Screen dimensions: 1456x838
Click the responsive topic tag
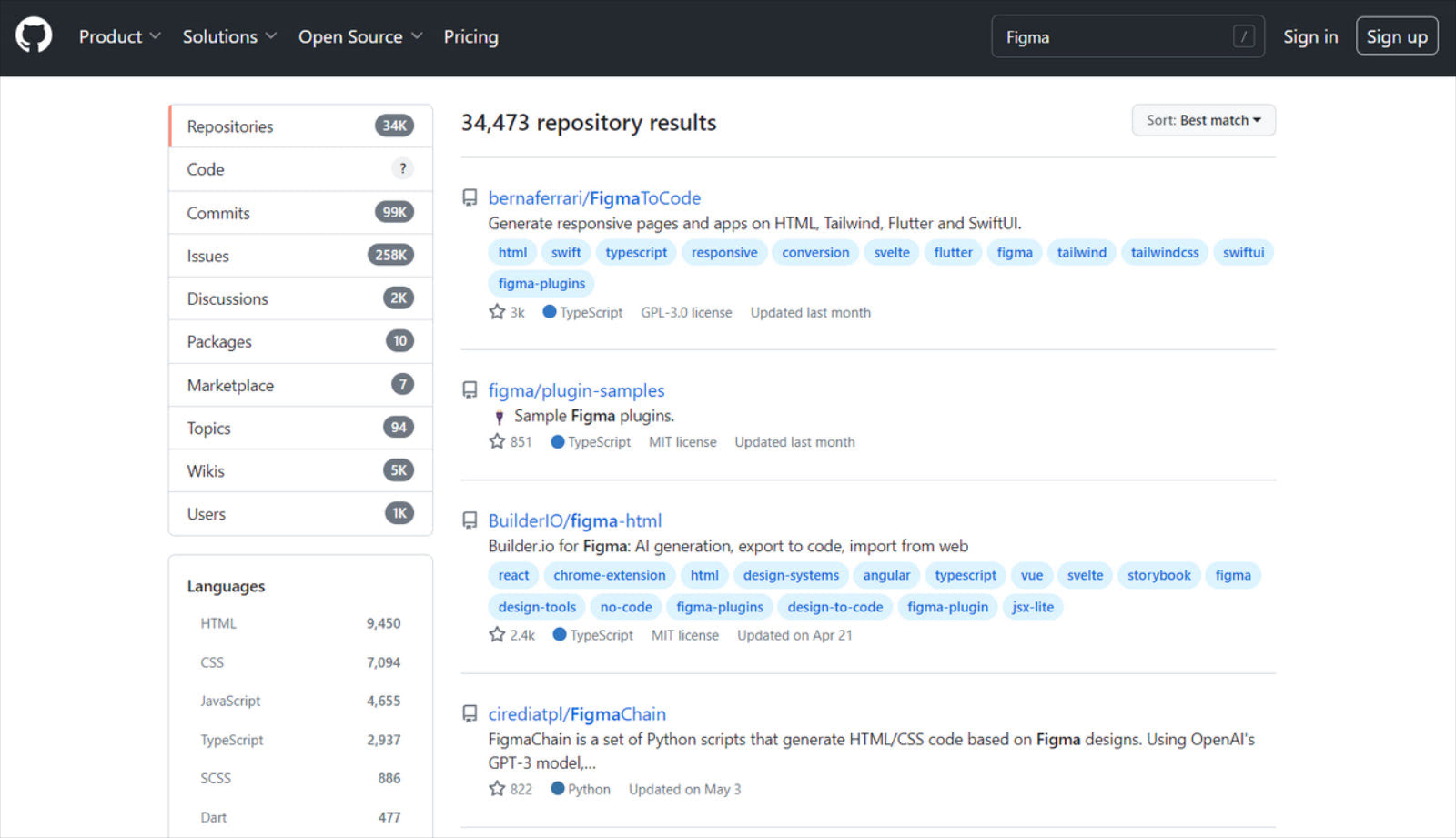point(724,252)
